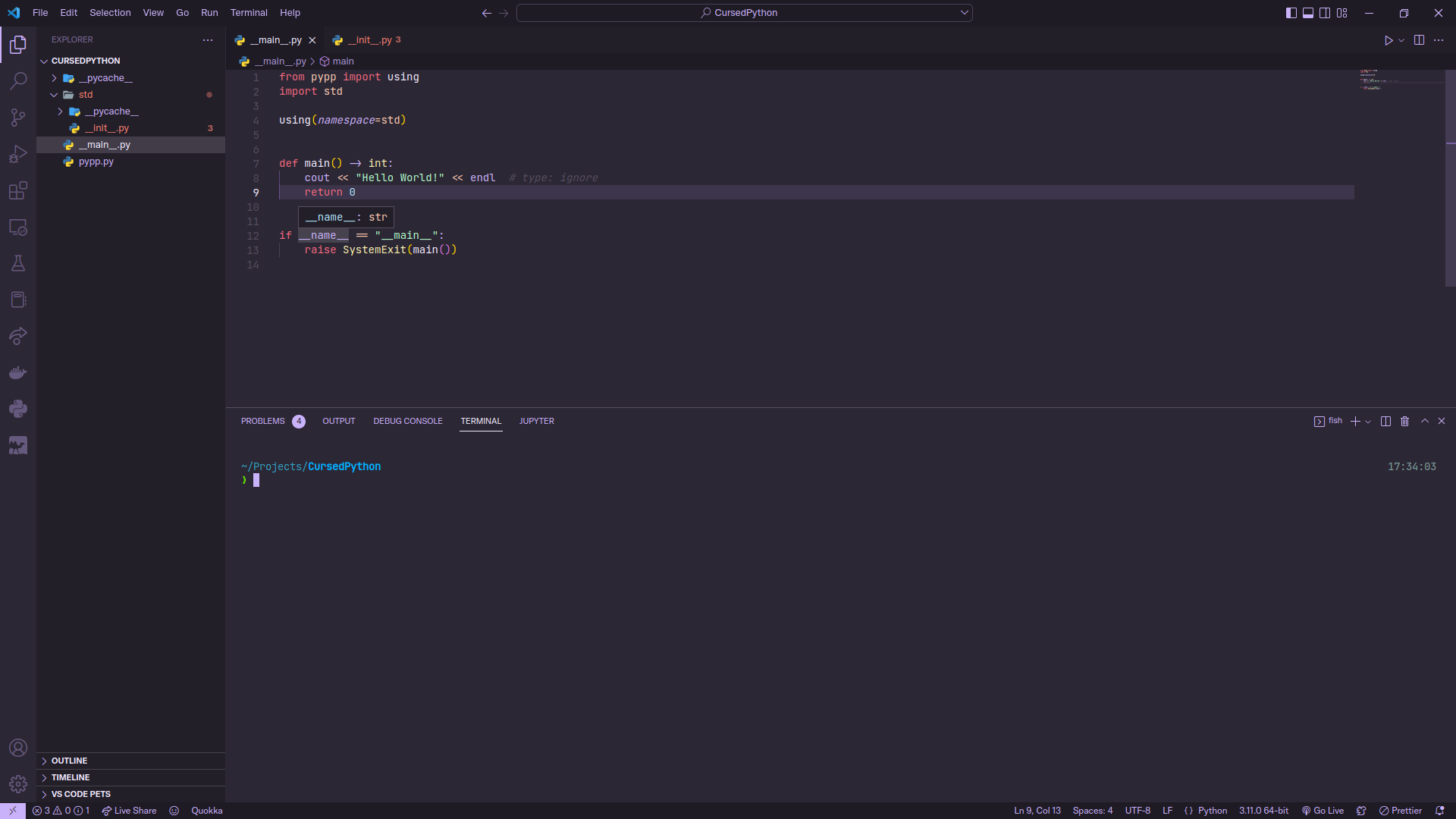The image size is (1456, 819).
Task: Open the File menu
Action: (40, 13)
